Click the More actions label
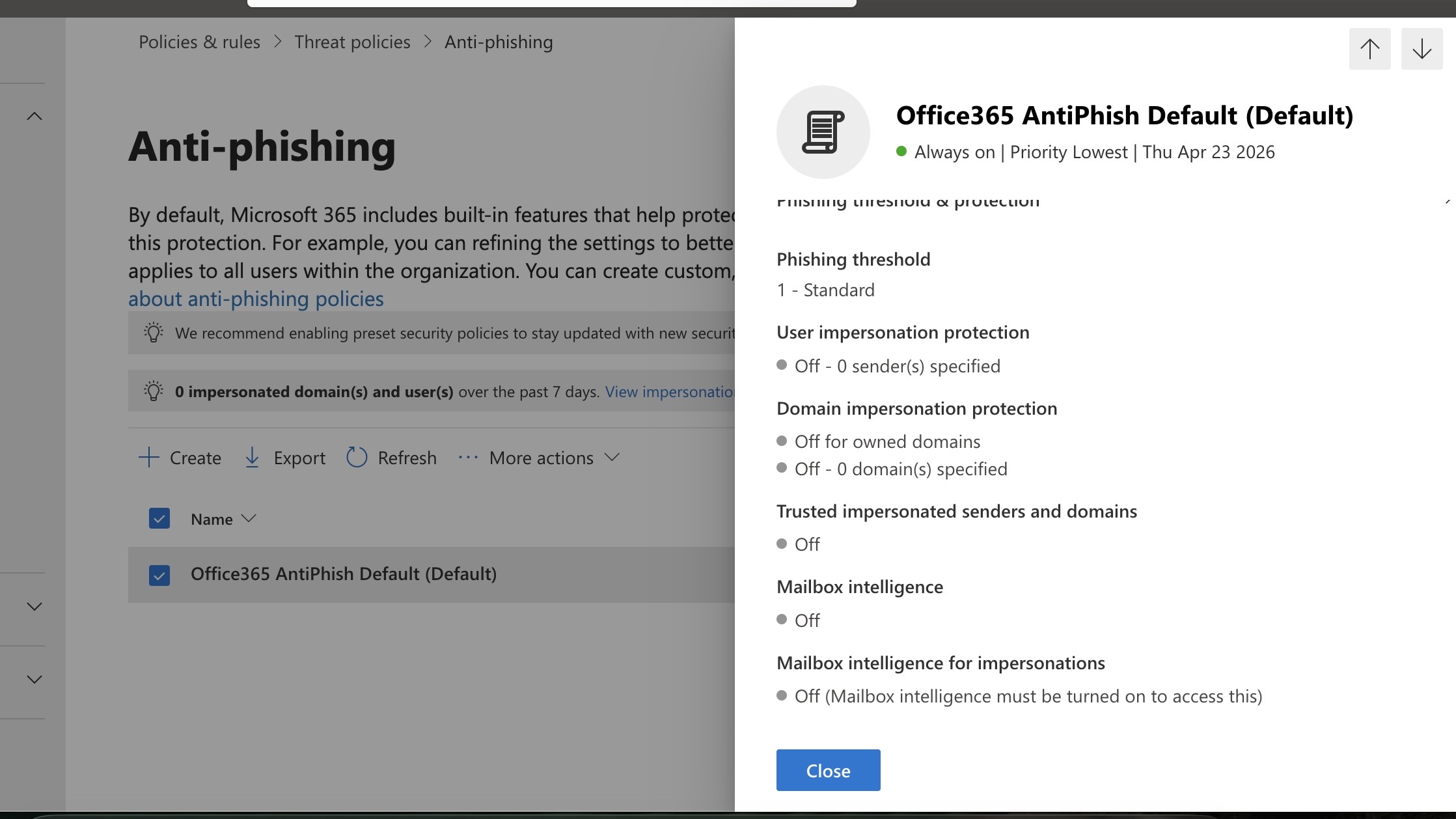1456x819 pixels. (x=541, y=458)
